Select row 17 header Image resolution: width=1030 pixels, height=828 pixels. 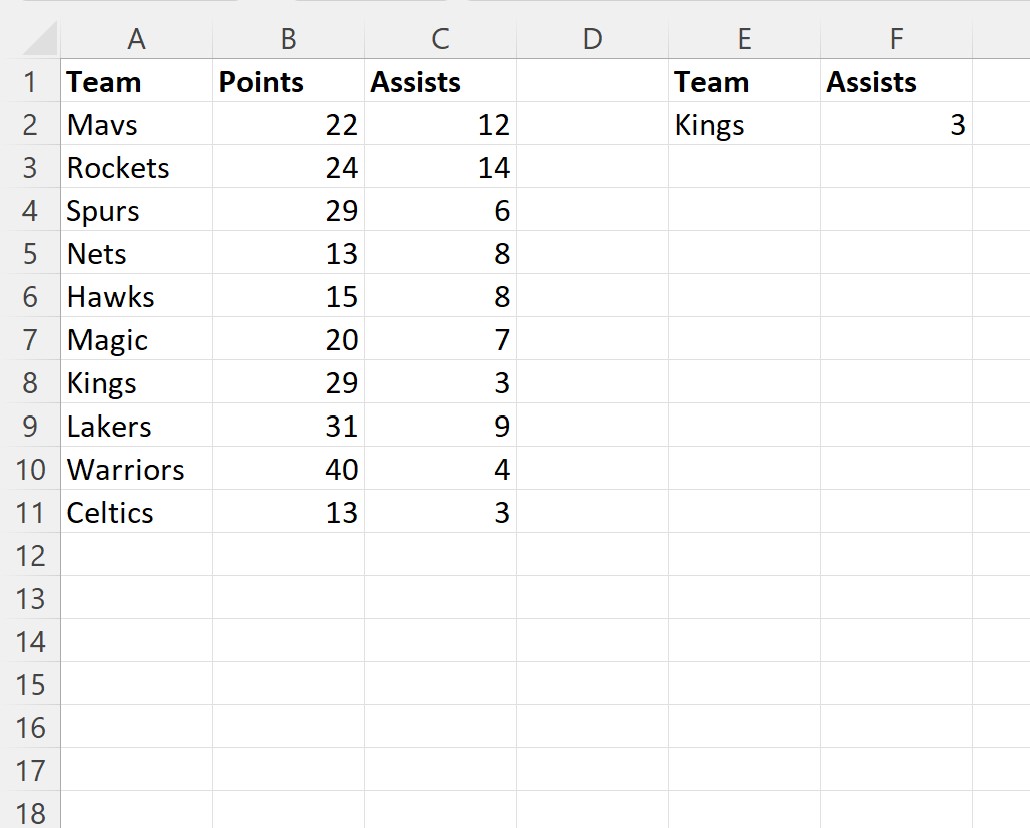[30, 770]
